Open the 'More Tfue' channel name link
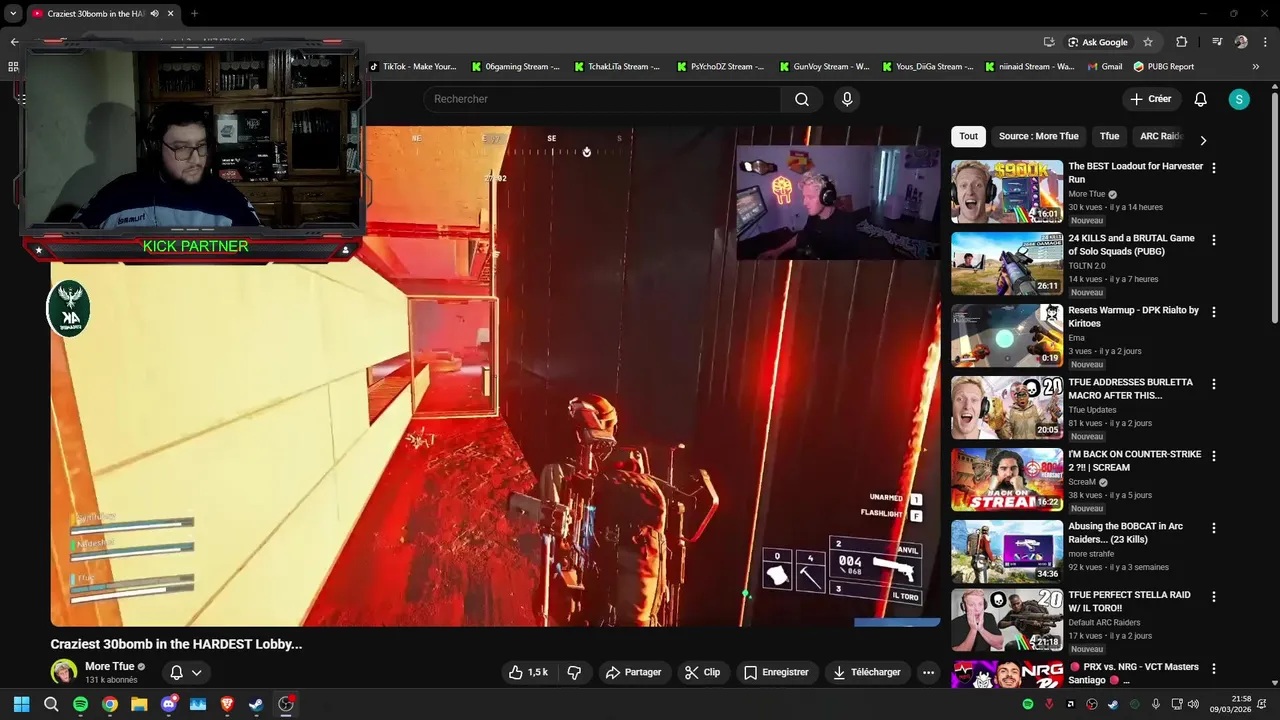This screenshot has width=1280, height=720. click(x=109, y=667)
